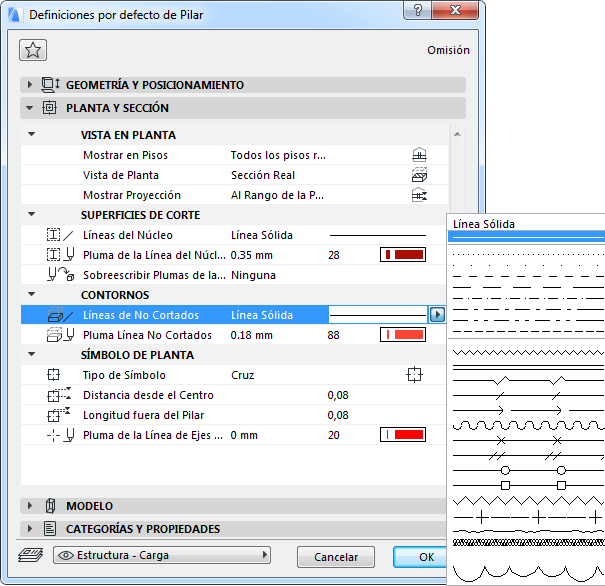Click the Pluma de la Línea del Núcleo icon
Image resolution: width=605 pixels, height=586 pixels.
60,255
